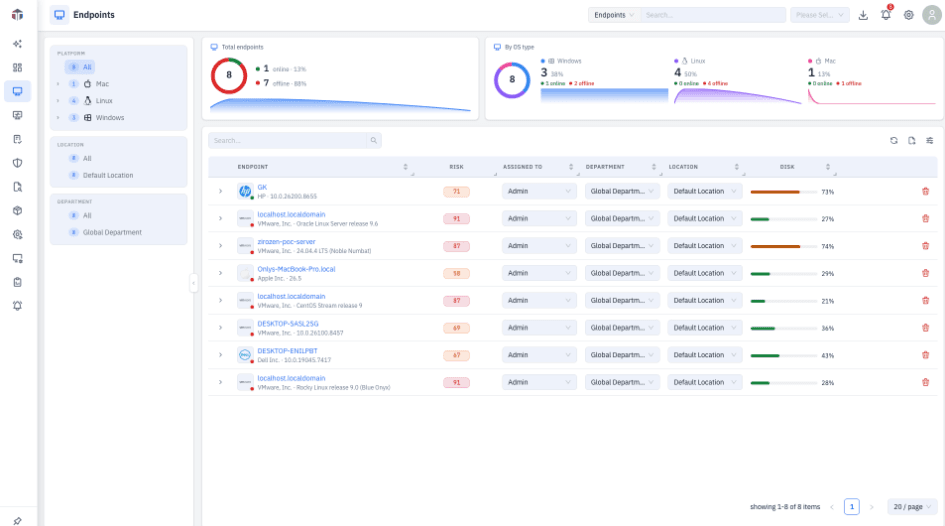Refresh the endpoints table

[x=894, y=140]
